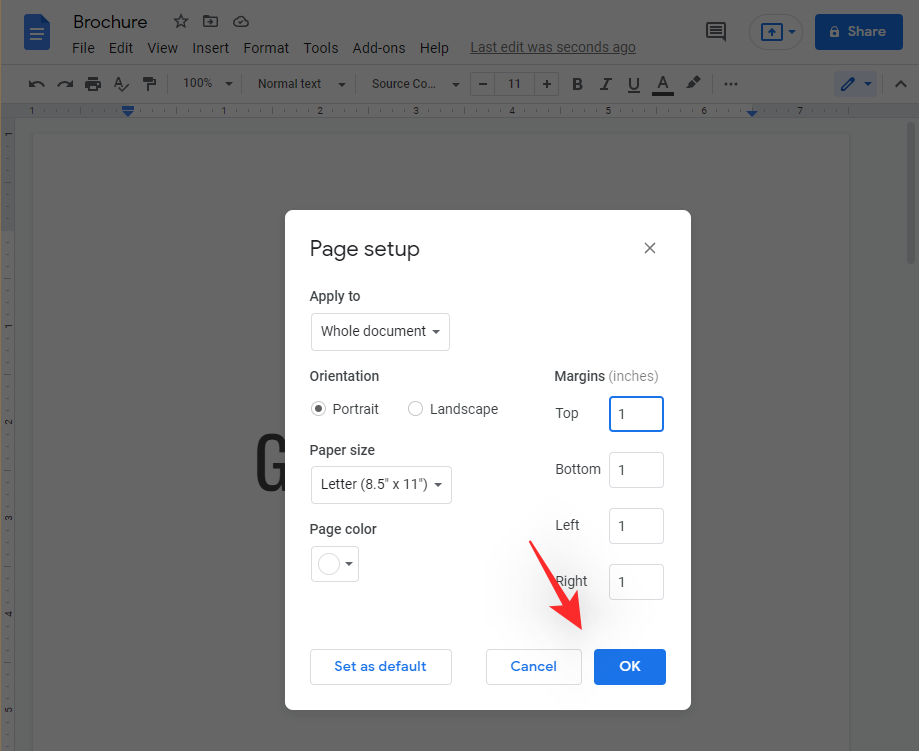Click the OK button
The width and height of the screenshot is (919, 751).
coord(629,667)
